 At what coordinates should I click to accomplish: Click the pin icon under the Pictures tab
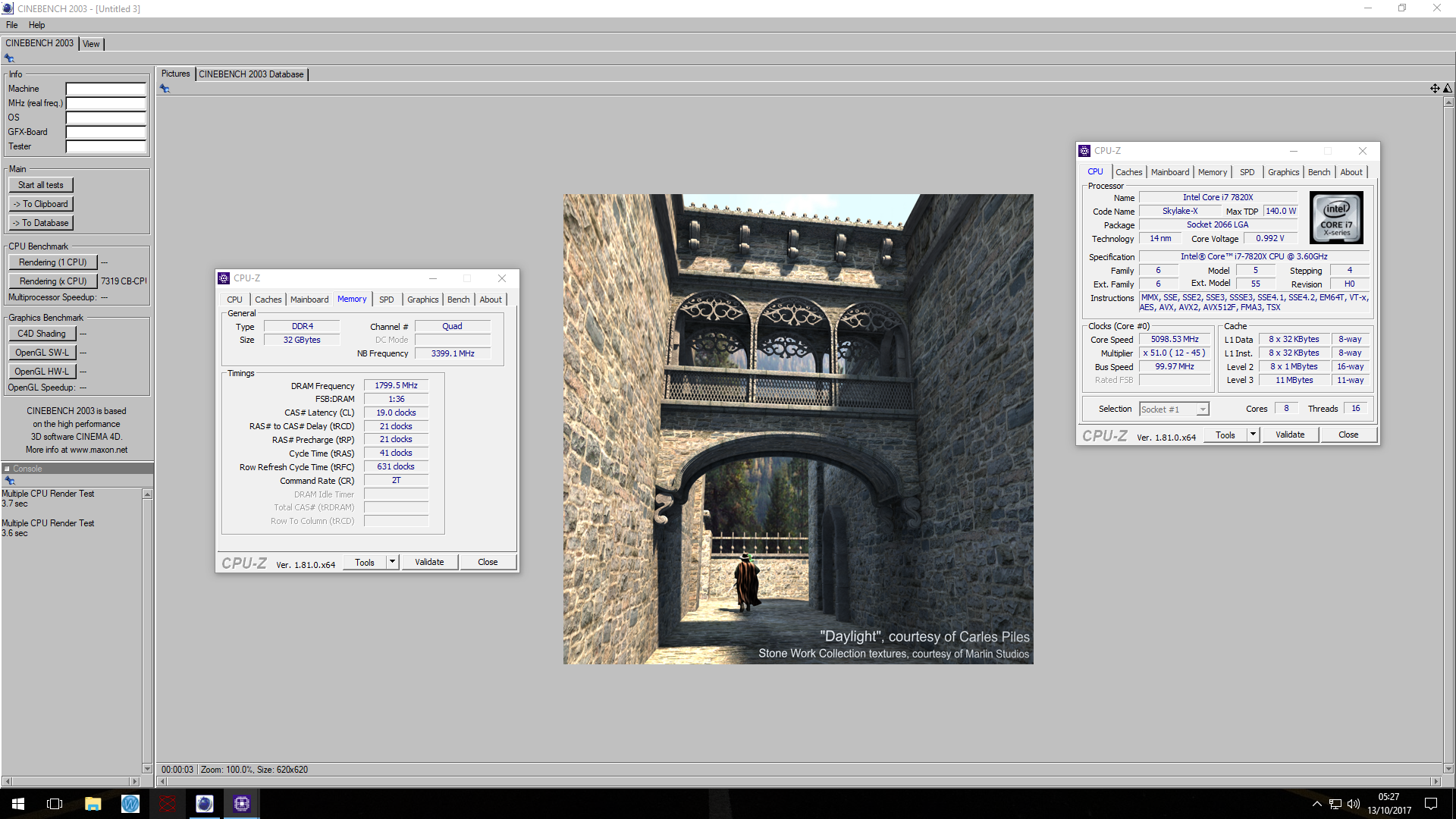pos(165,89)
